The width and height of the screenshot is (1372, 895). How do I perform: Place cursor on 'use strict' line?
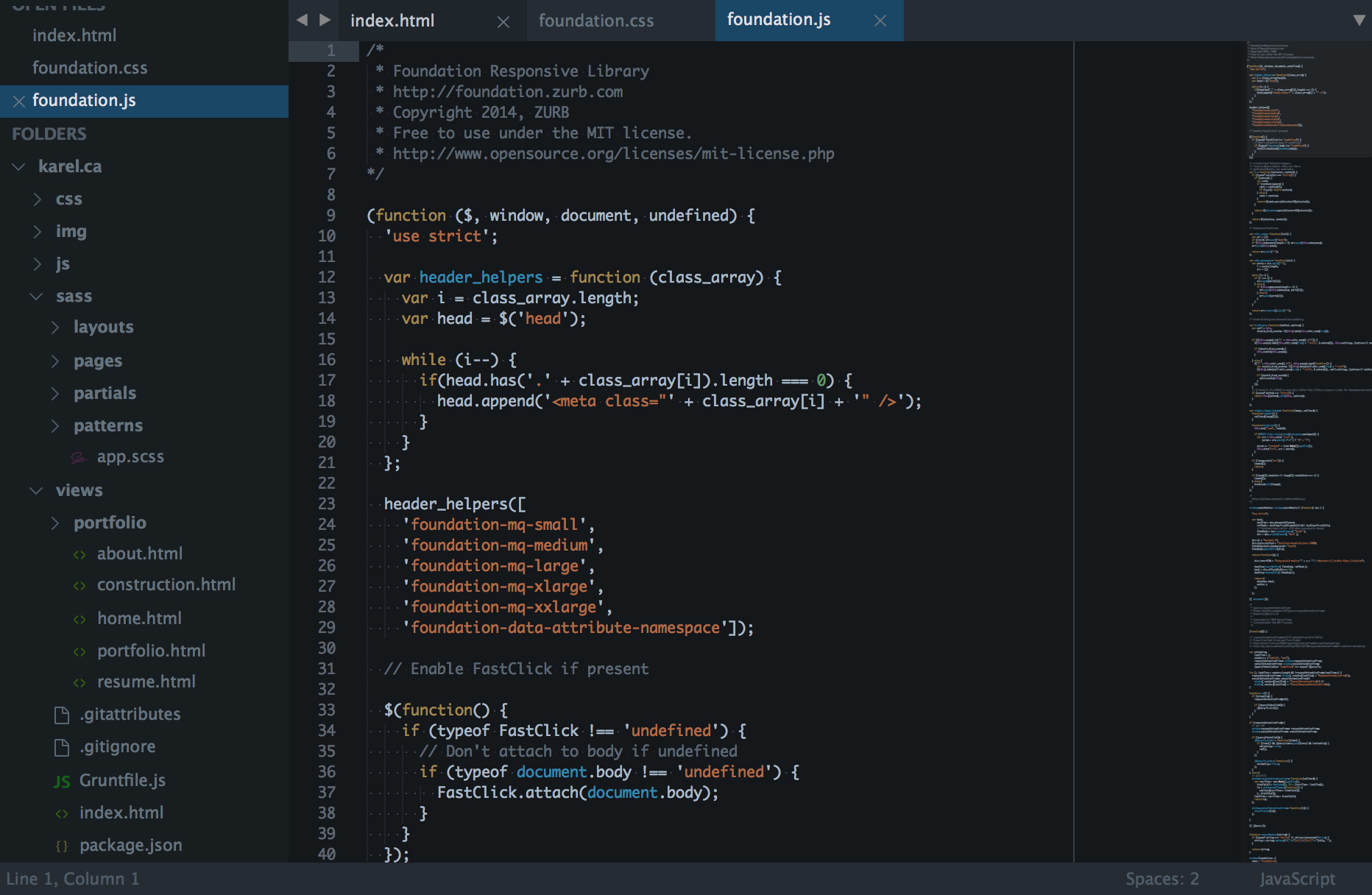pos(441,236)
